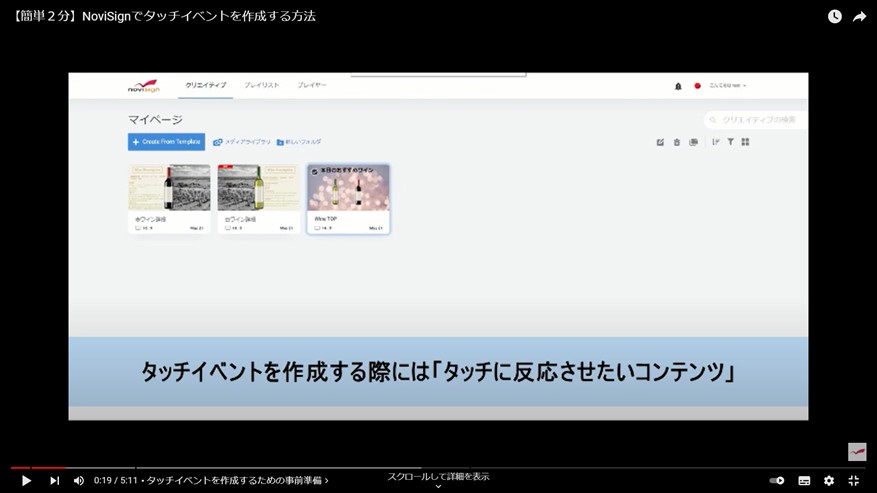Open user account dropdown

[x=728, y=86]
